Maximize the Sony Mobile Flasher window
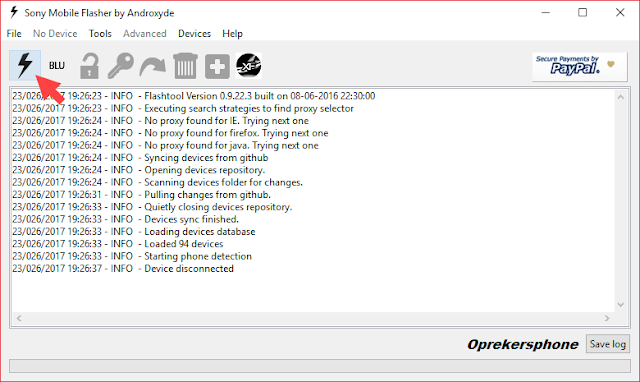Viewport: 640px width, 382px height. [x=582, y=13]
